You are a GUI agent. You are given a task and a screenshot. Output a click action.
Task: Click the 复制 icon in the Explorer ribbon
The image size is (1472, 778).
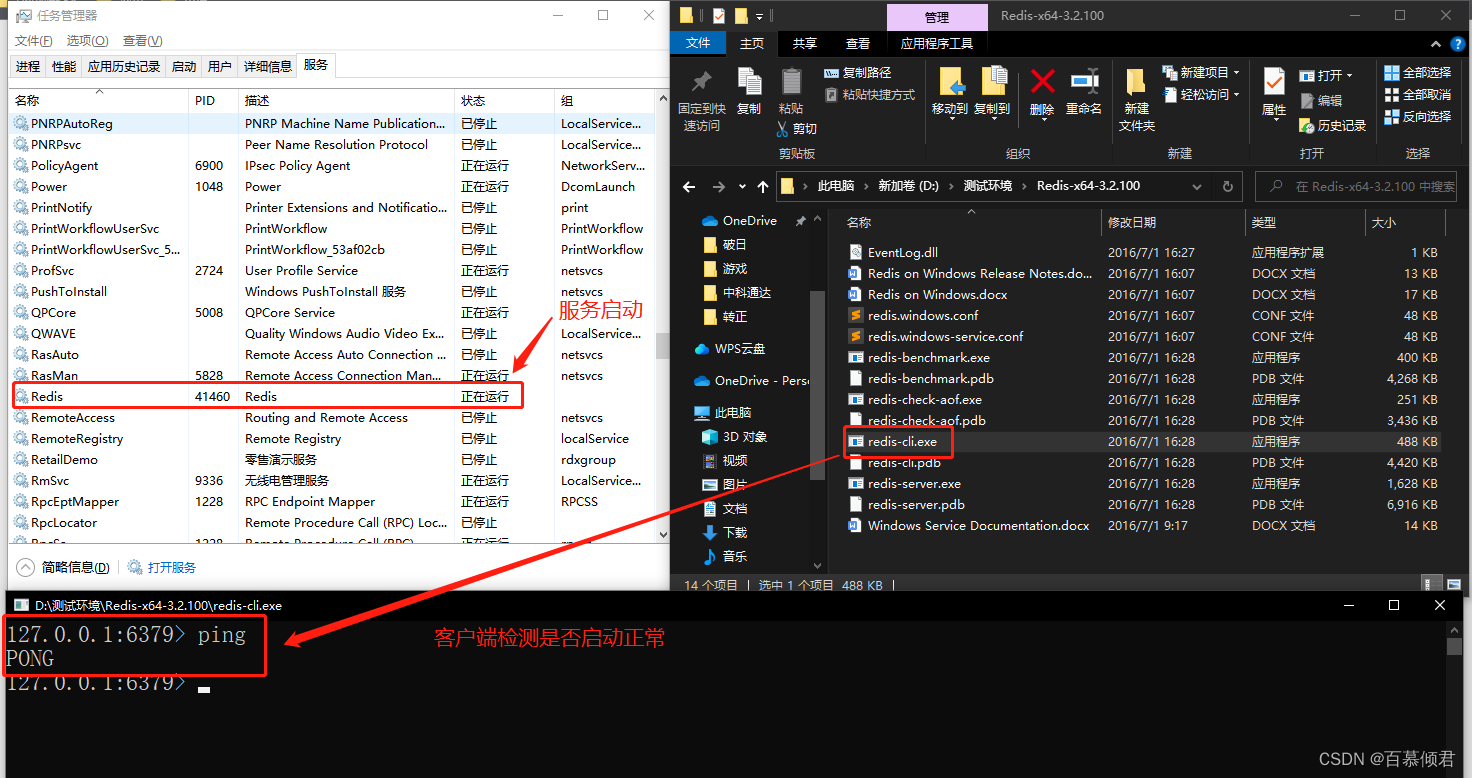pos(749,81)
